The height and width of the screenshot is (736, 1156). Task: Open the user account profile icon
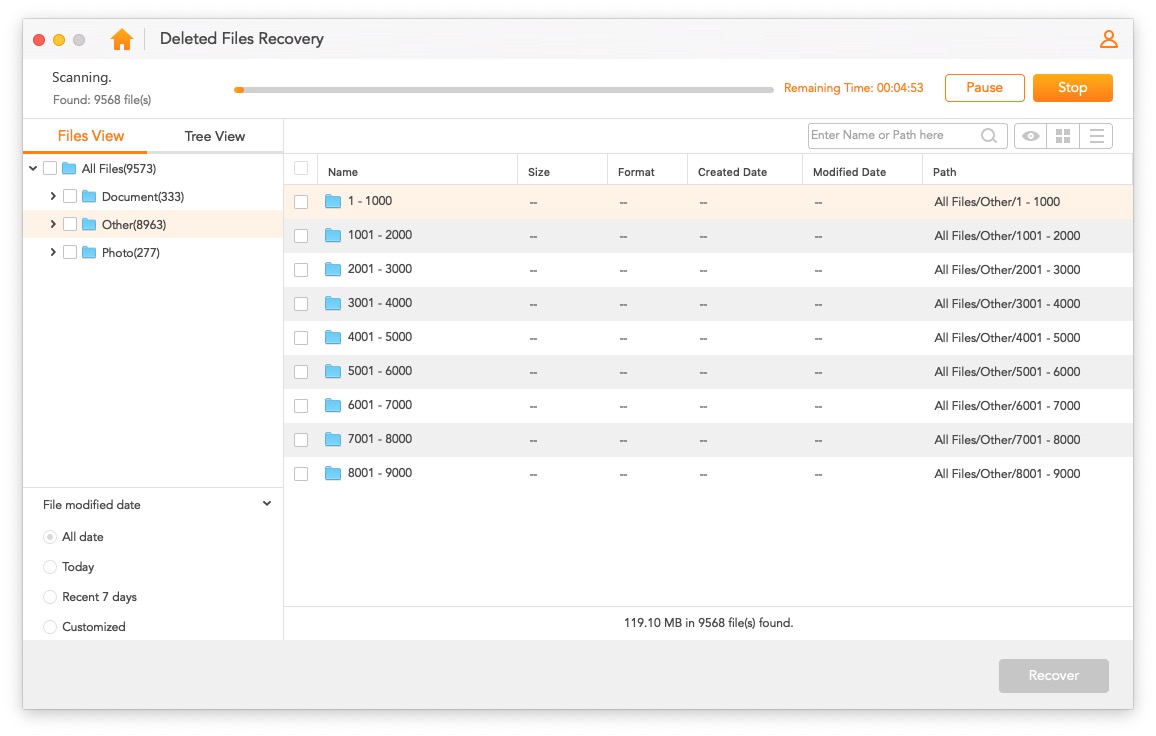coord(1108,39)
